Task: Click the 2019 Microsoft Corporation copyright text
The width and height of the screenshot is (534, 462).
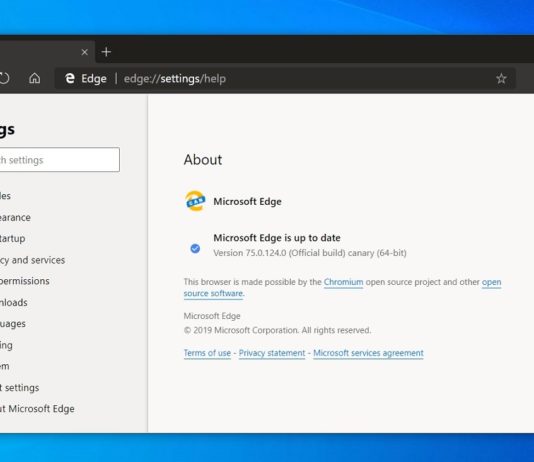Action: [x=277, y=330]
